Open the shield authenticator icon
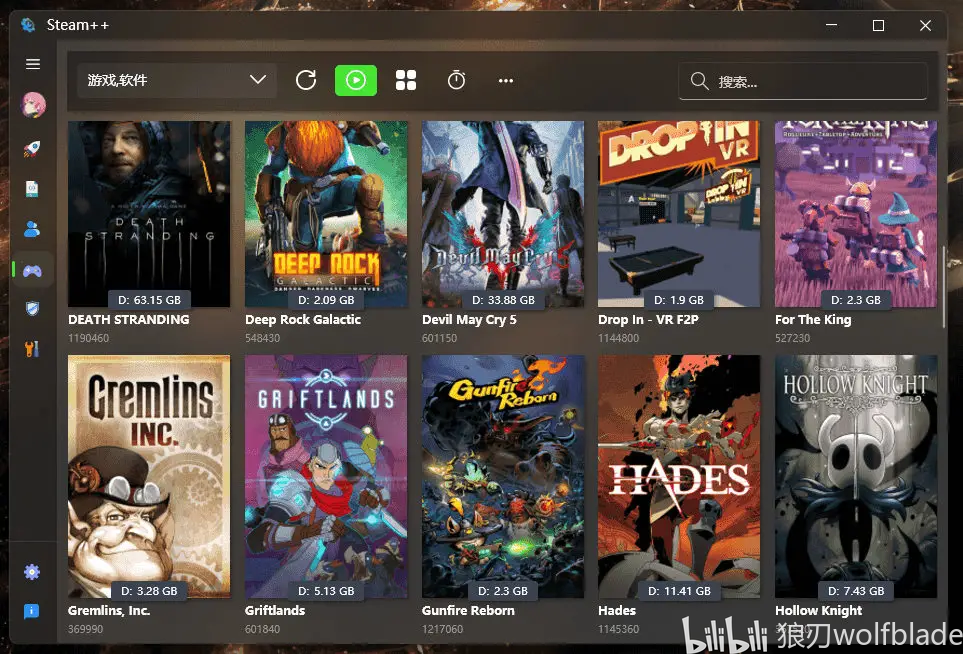This screenshot has height=654, width=963. point(32,308)
